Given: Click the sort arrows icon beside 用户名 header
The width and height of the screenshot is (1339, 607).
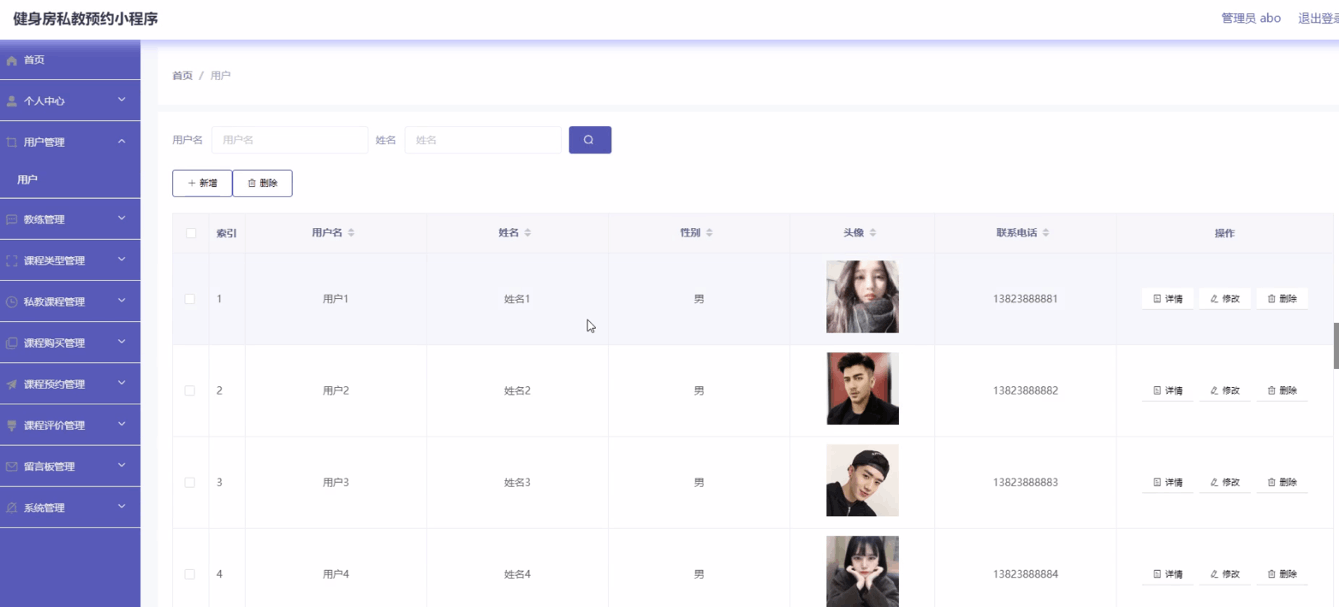Looking at the screenshot, I should tap(351, 233).
